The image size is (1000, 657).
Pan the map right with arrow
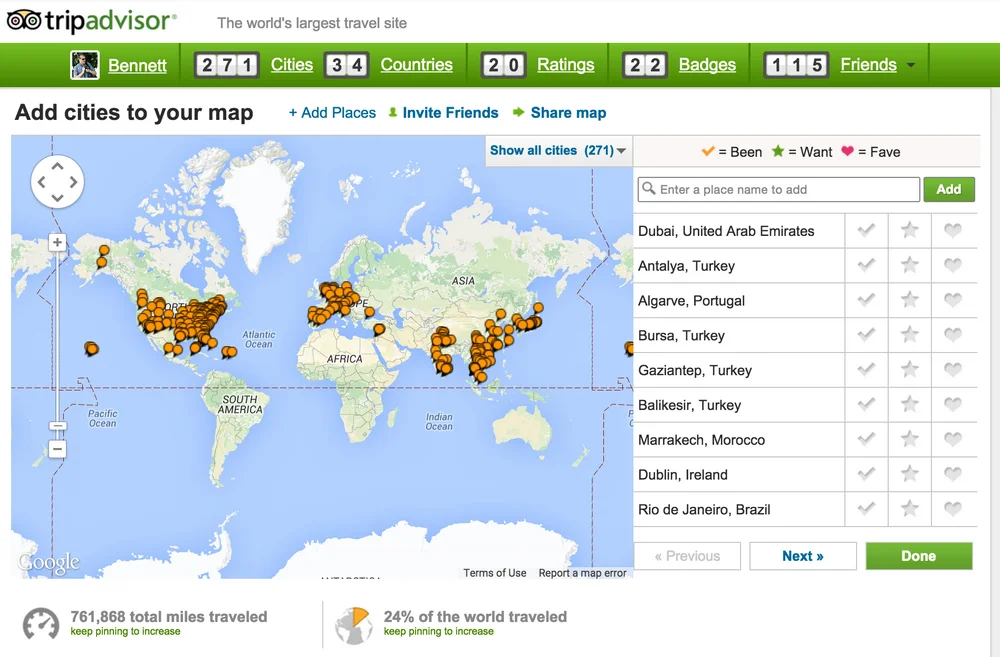pyautogui.click(x=73, y=182)
